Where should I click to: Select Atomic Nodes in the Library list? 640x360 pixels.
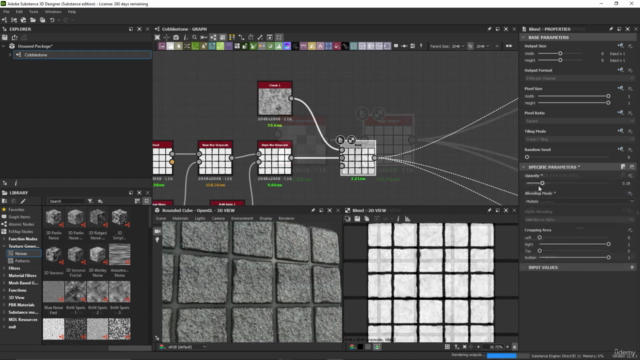(x=21, y=224)
